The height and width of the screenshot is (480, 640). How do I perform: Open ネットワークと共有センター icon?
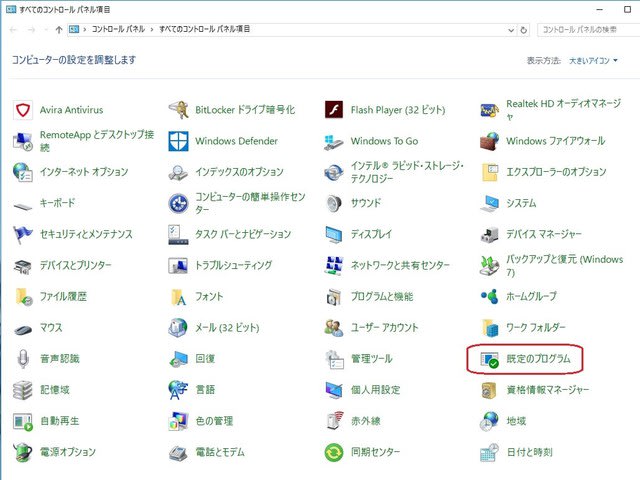(x=334, y=265)
